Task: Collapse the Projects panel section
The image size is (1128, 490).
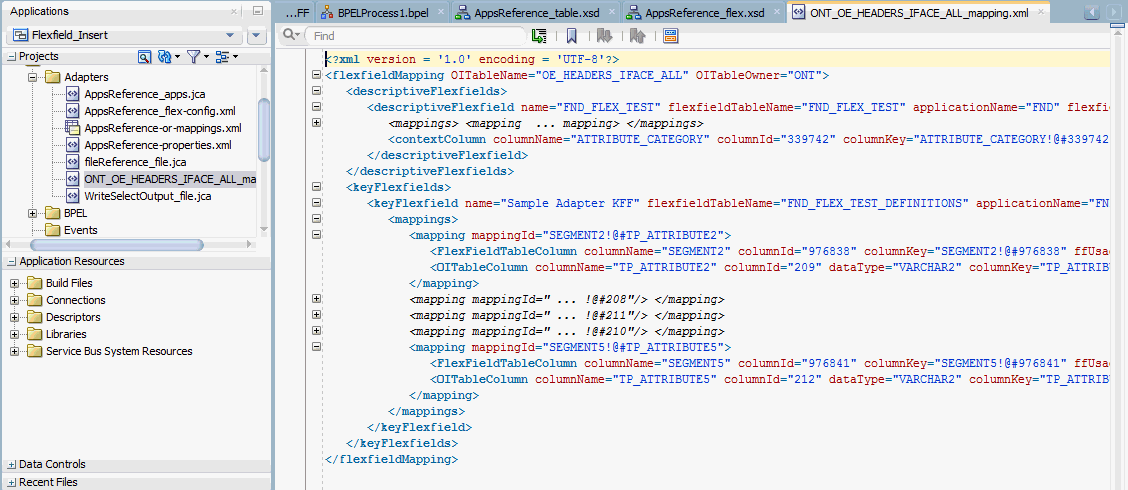Action: click(12, 57)
